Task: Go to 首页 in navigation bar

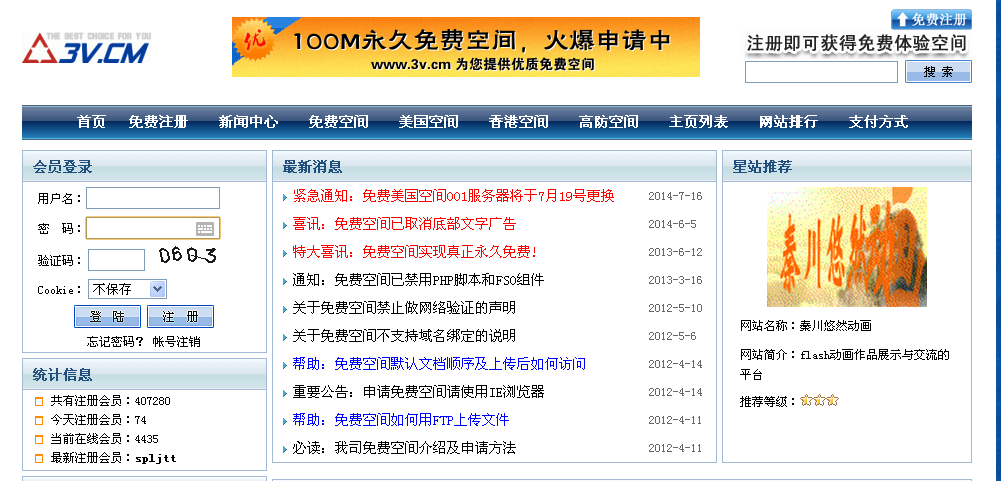Action: [91, 122]
